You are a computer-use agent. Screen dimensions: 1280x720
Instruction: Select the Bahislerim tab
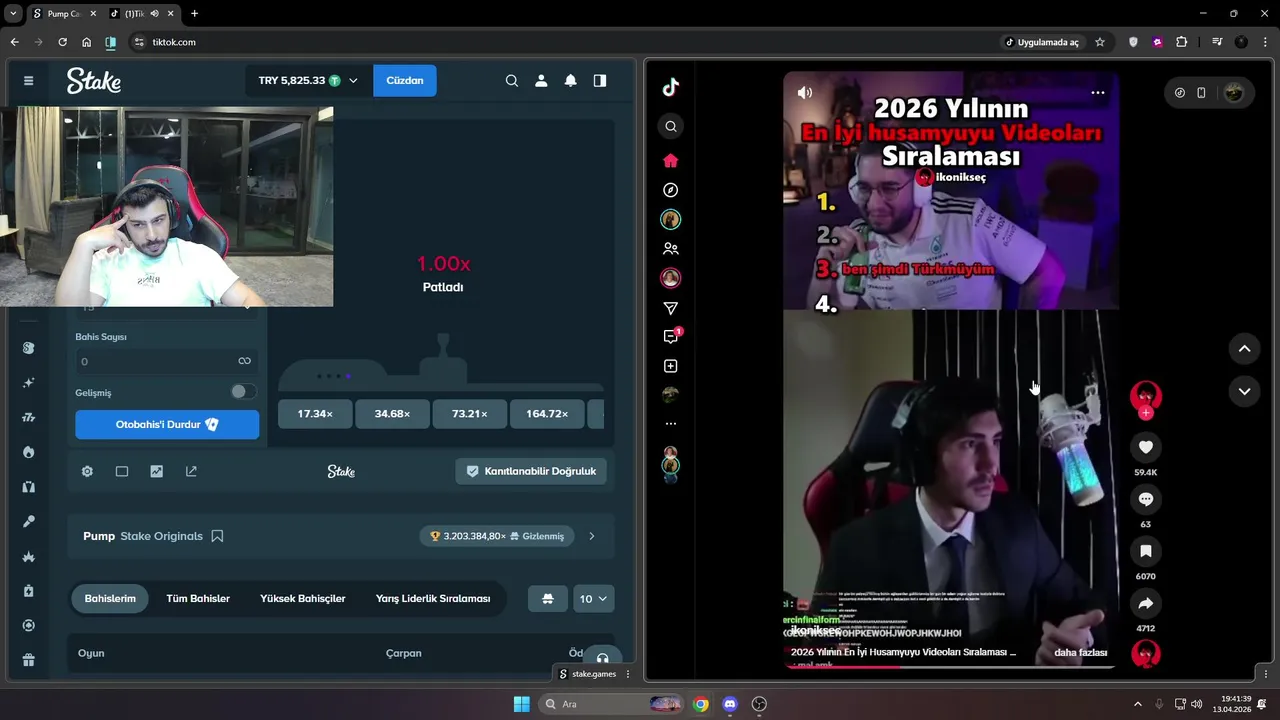click(x=110, y=599)
